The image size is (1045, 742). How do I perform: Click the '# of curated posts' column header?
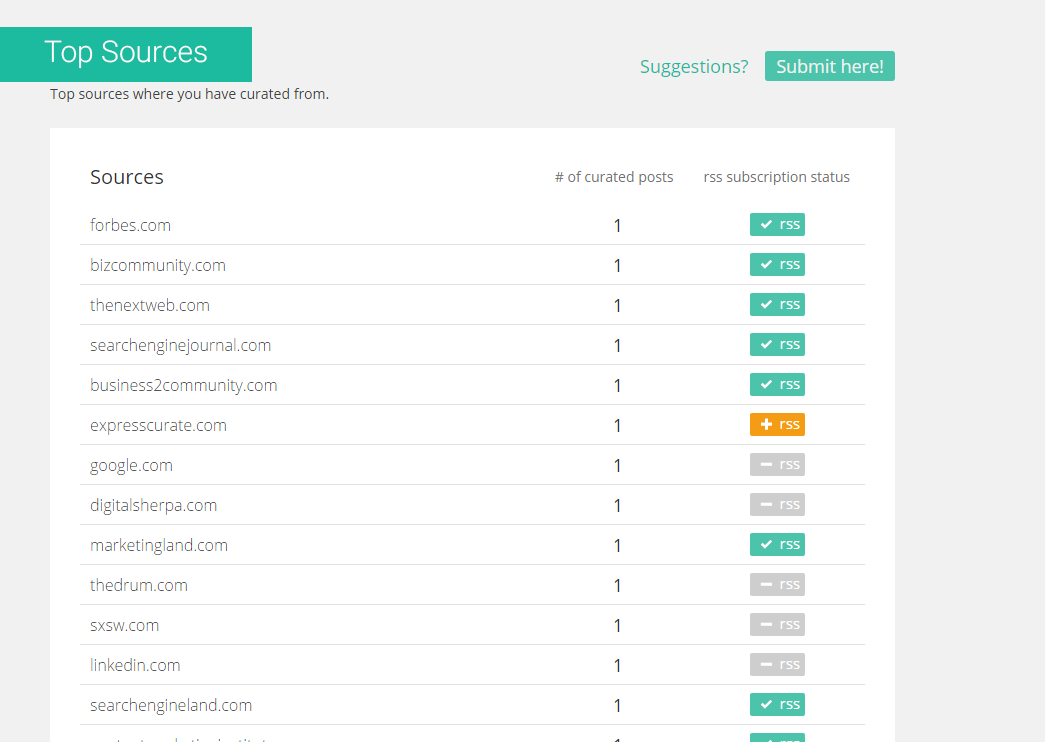coord(614,177)
